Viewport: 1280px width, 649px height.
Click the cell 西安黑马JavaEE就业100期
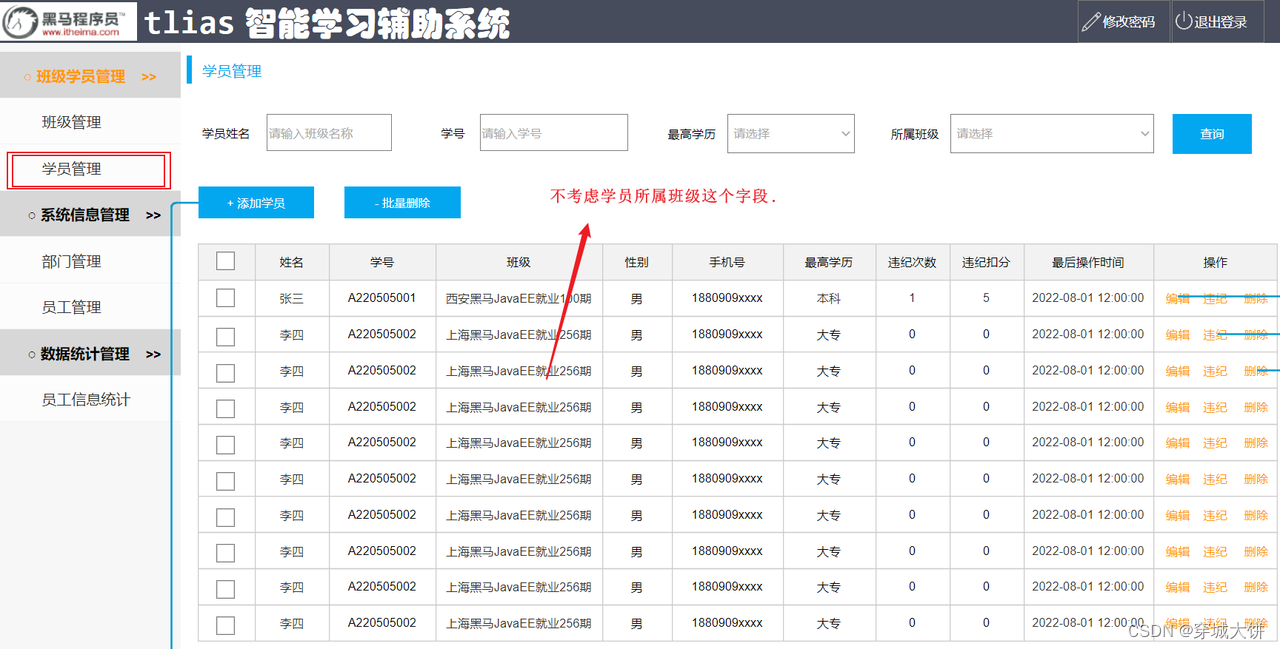pyautogui.click(x=519, y=298)
